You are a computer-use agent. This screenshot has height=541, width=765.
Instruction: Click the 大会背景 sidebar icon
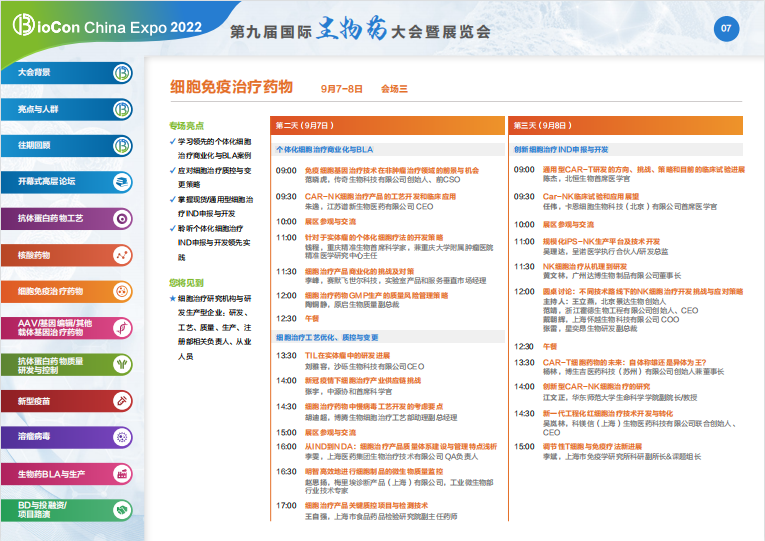[x=122, y=73]
